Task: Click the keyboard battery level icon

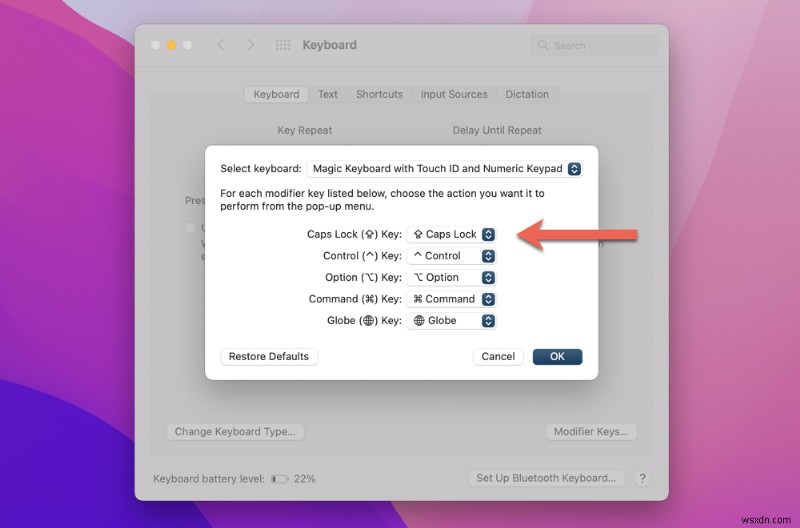Action: click(x=280, y=479)
